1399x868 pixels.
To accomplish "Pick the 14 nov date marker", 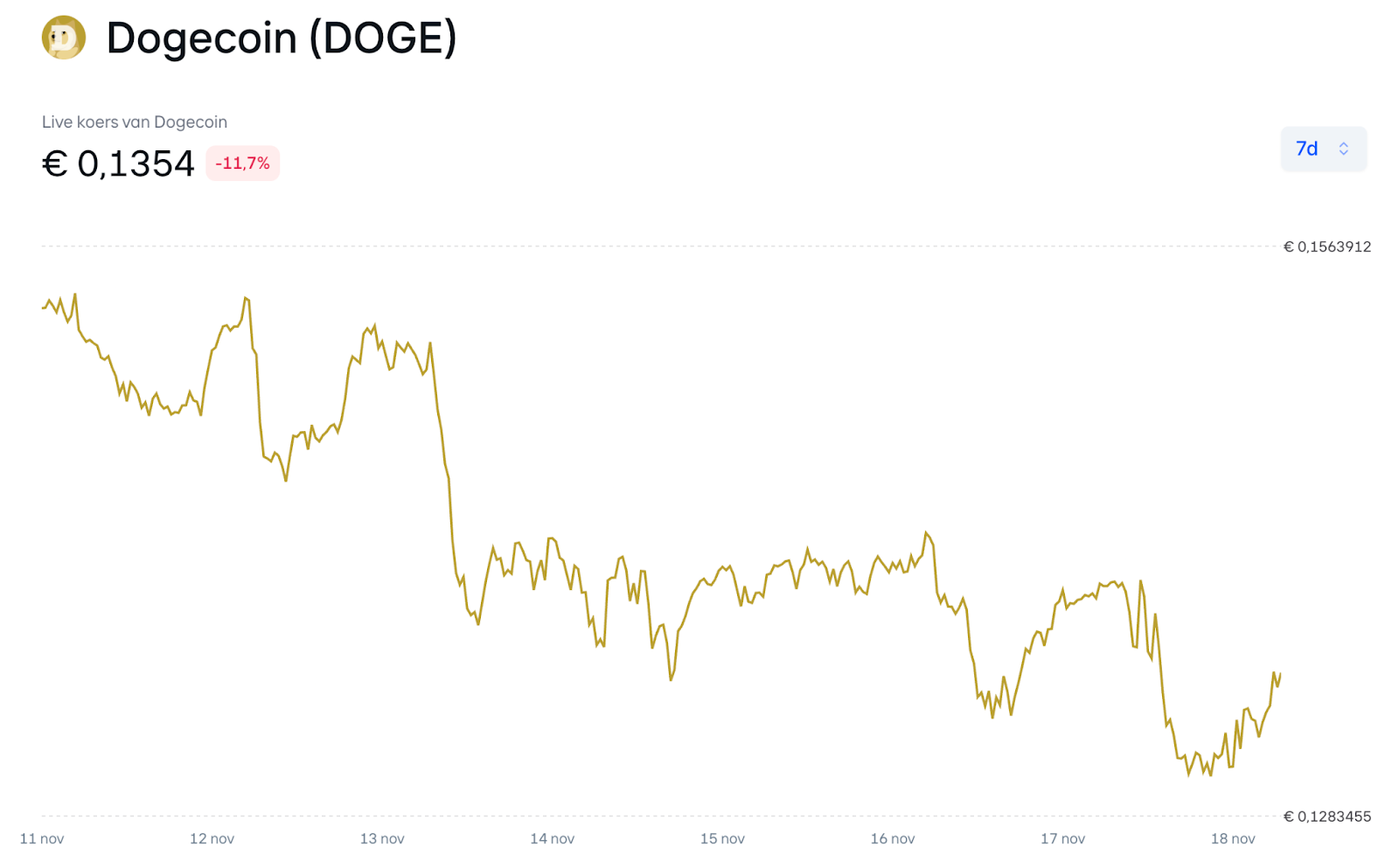I will click(x=552, y=839).
